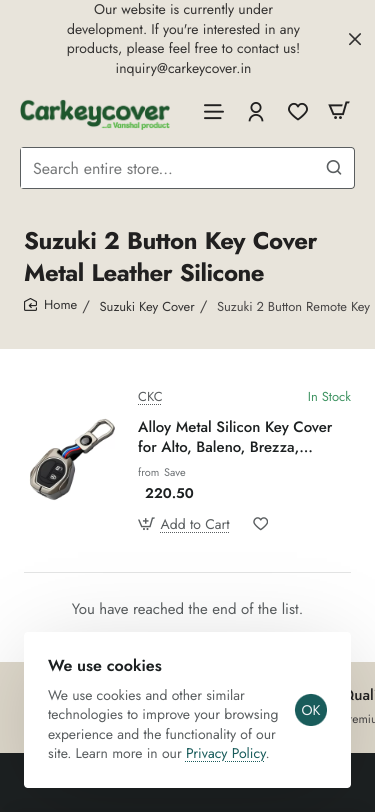The height and width of the screenshot is (812, 375).
Task: Open the shopping cart icon in header
Action: (339, 111)
